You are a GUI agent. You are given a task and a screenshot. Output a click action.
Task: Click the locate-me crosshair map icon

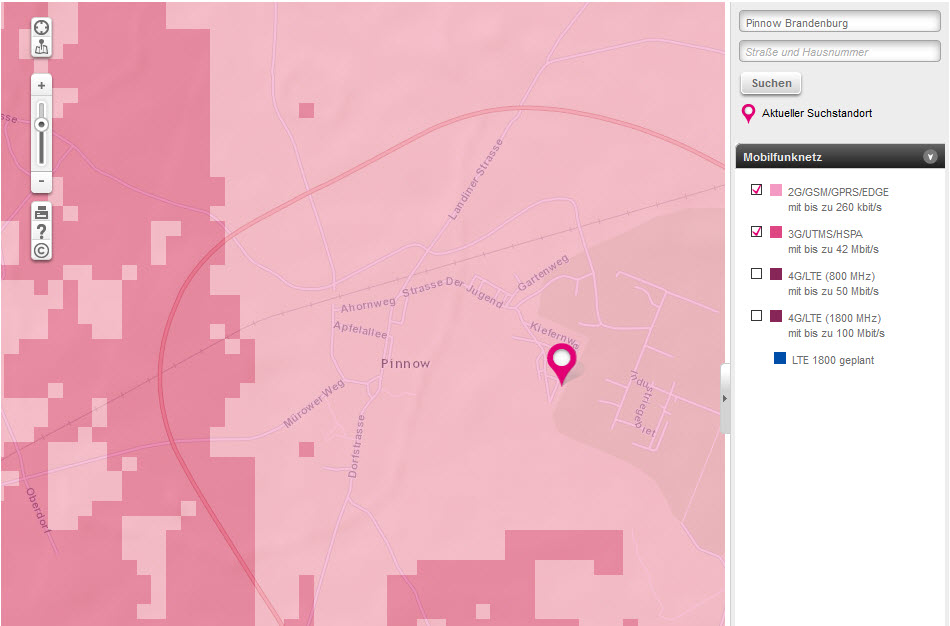pos(41,27)
